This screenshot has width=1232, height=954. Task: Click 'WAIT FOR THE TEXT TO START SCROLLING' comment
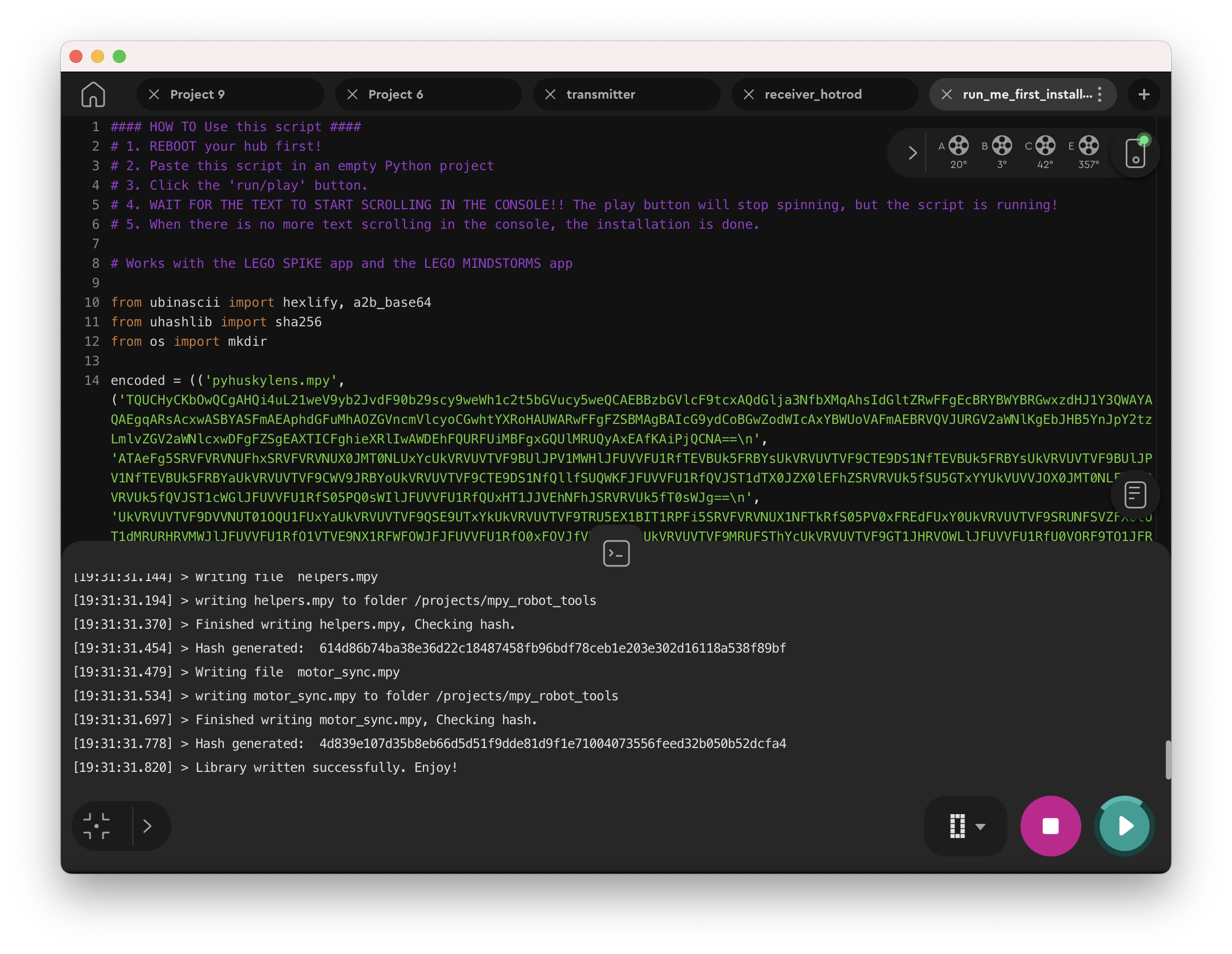(584, 205)
